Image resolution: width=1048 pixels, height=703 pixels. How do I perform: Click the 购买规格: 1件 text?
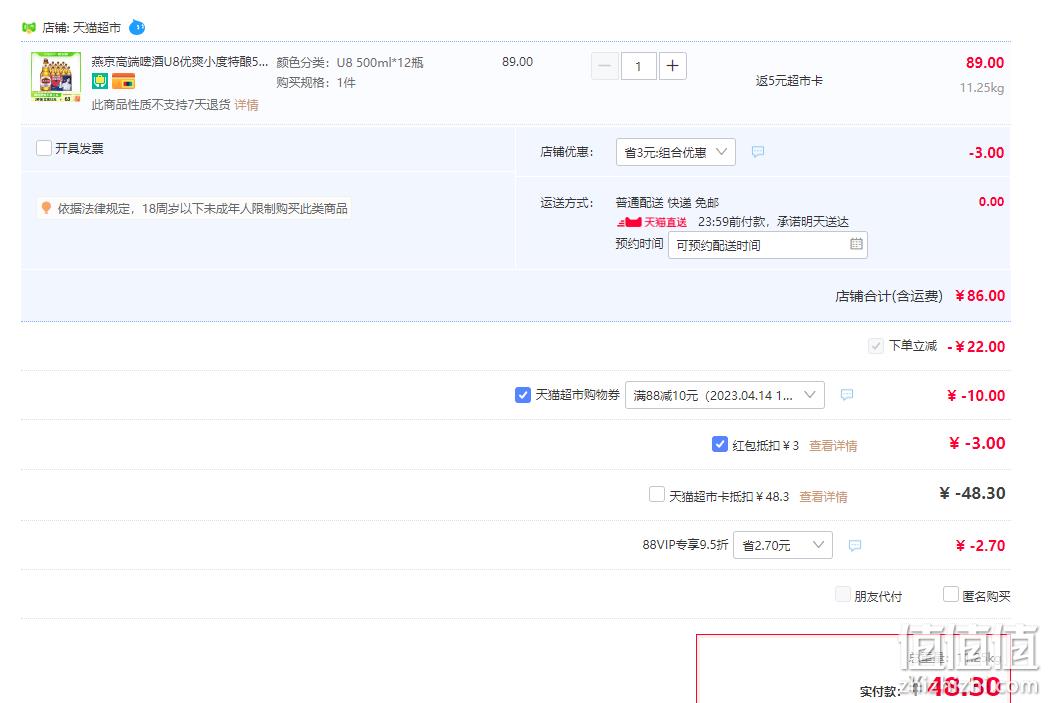pyautogui.click(x=315, y=82)
